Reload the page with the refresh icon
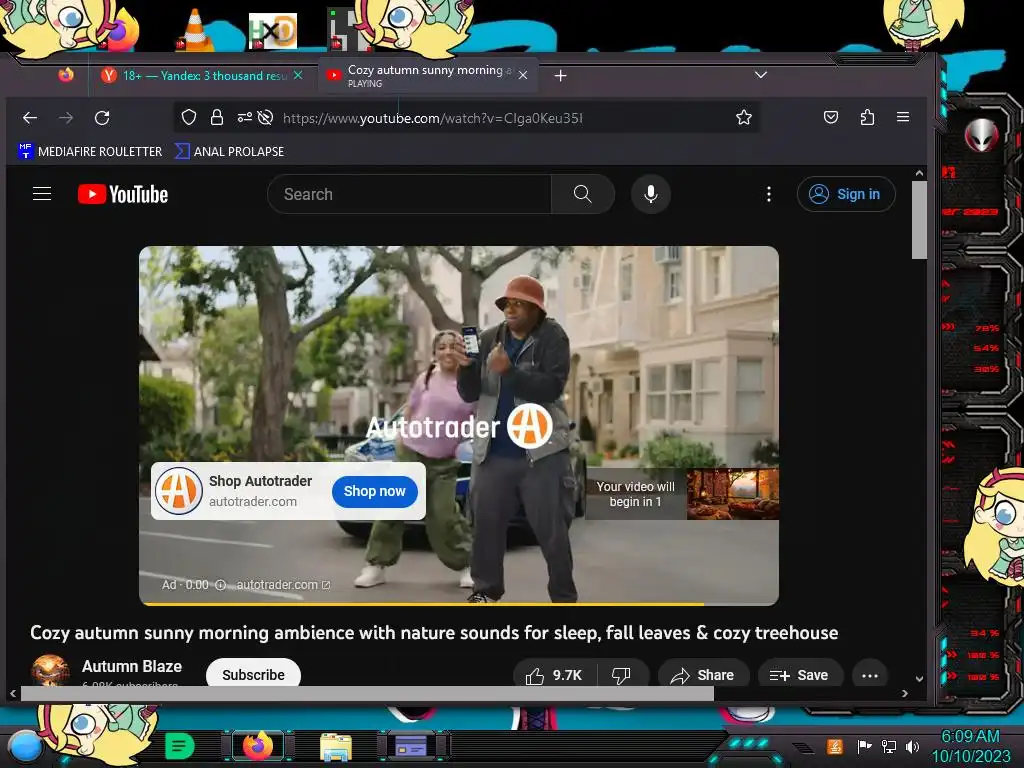 102,118
